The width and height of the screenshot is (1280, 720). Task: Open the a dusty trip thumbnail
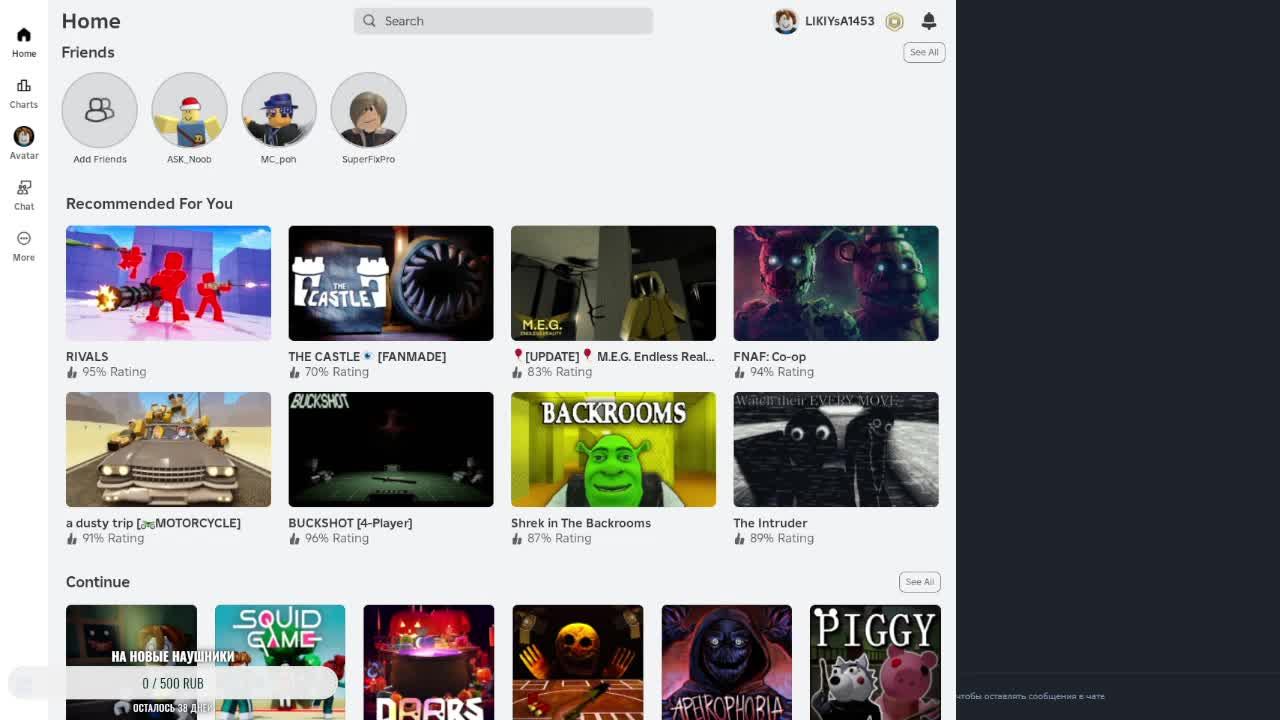coord(168,449)
